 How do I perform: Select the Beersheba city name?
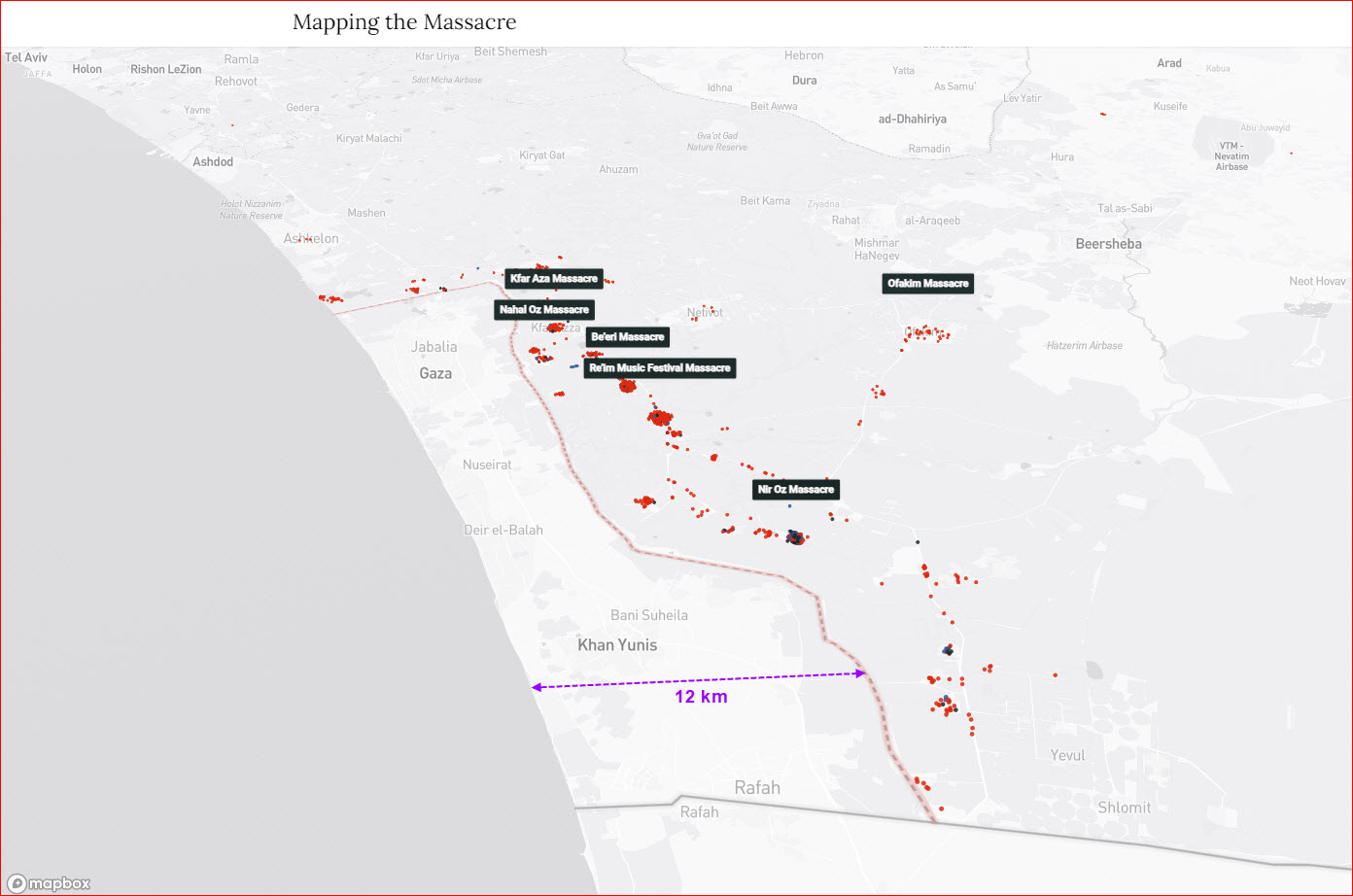click(1108, 244)
